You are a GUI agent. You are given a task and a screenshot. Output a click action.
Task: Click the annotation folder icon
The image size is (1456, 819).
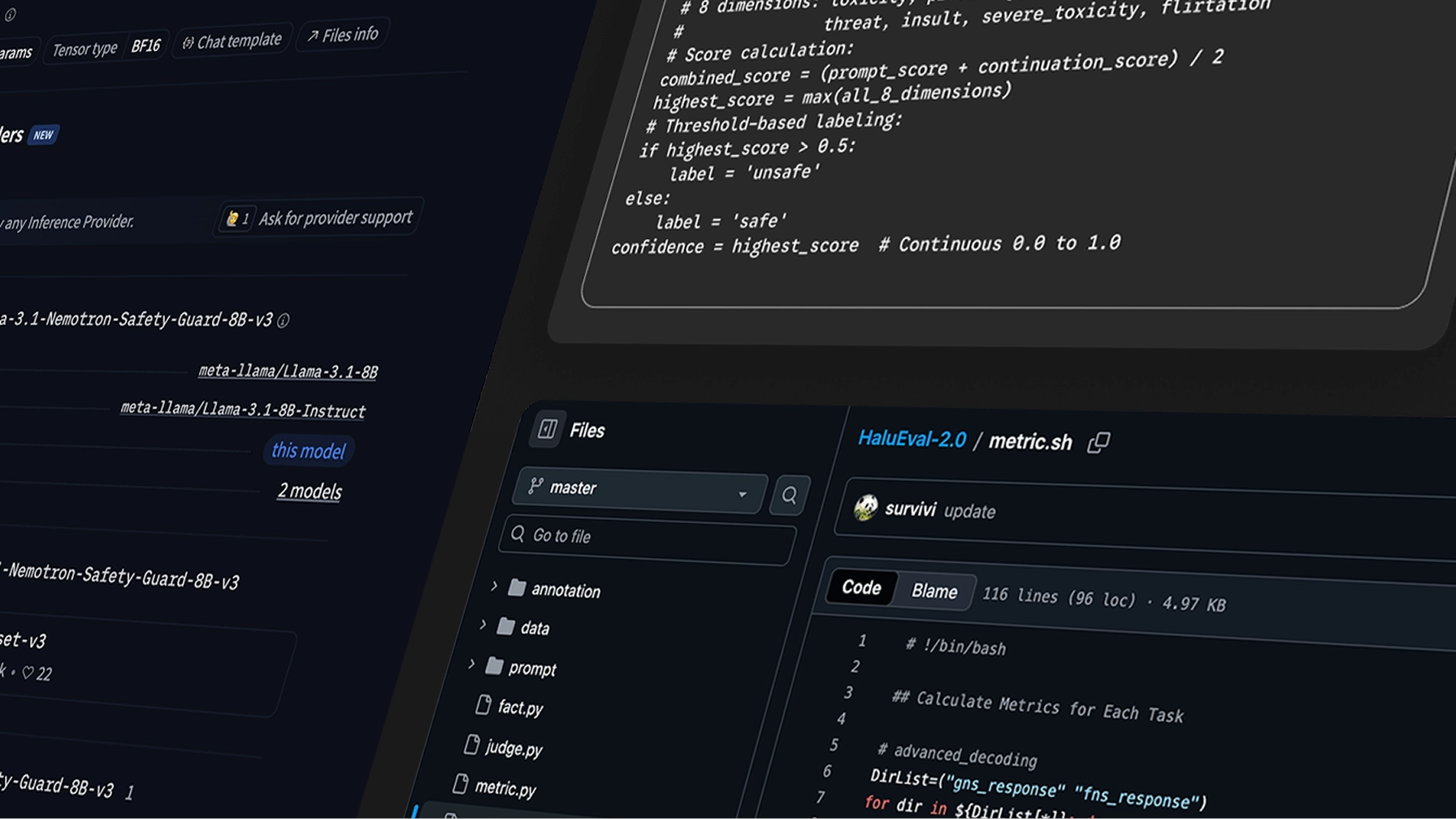point(517,587)
